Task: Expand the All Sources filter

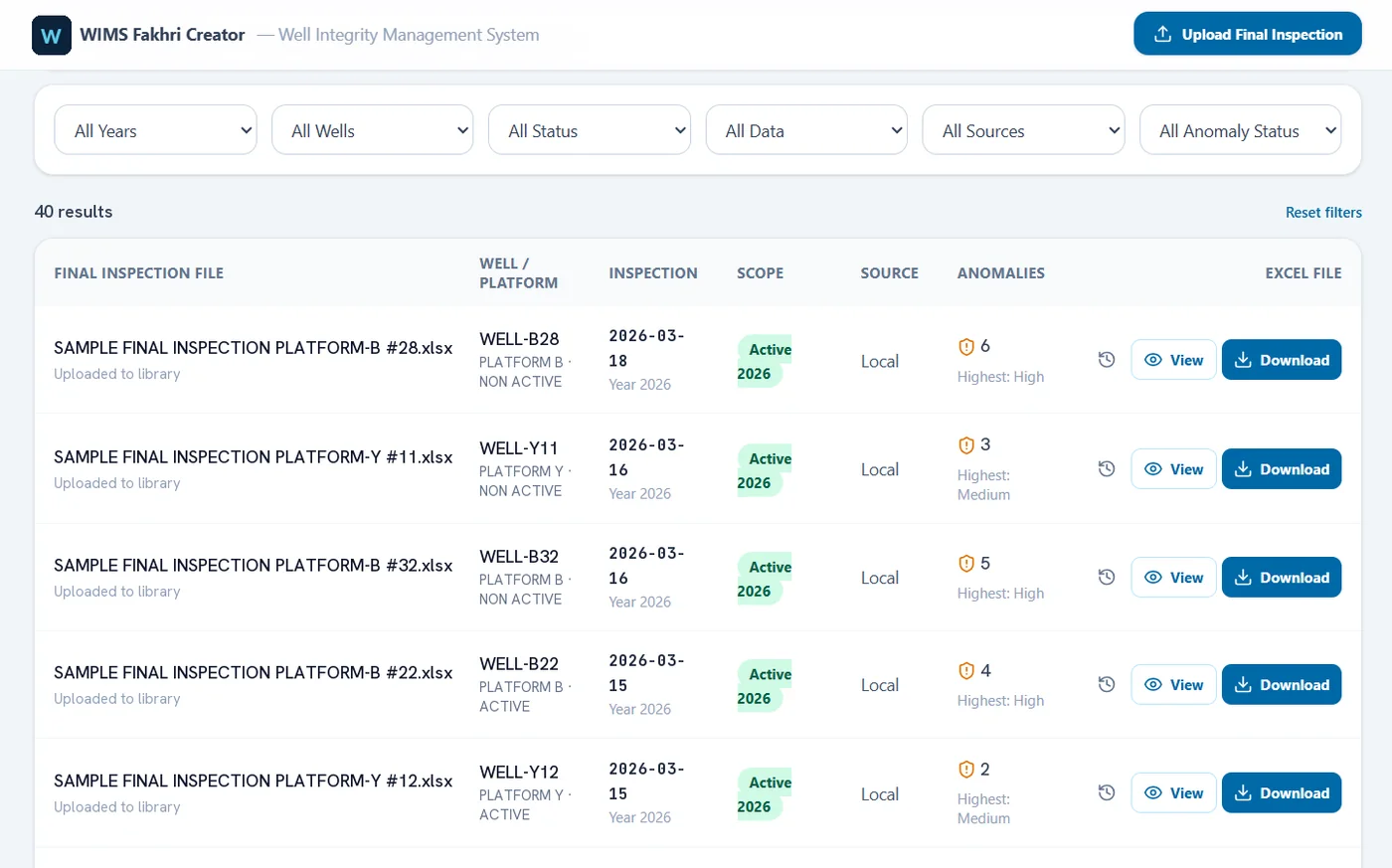Action: 1023,130
